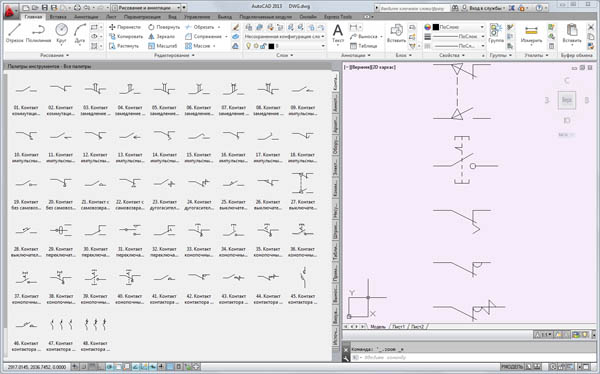
Task: Select the Отрезок line tool
Action: (15, 33)
